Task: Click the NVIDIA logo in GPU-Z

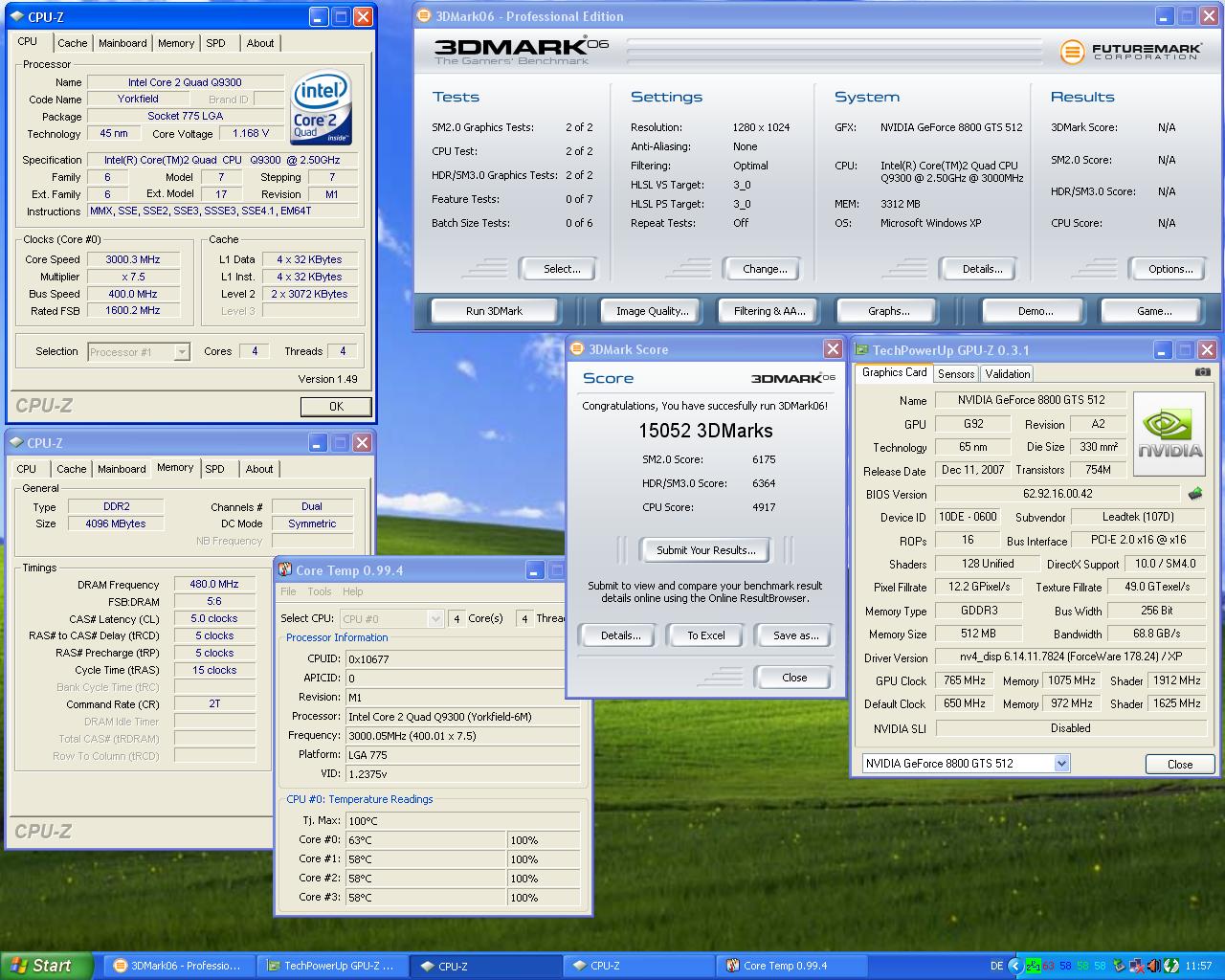Action: (x=1169, y=434)
